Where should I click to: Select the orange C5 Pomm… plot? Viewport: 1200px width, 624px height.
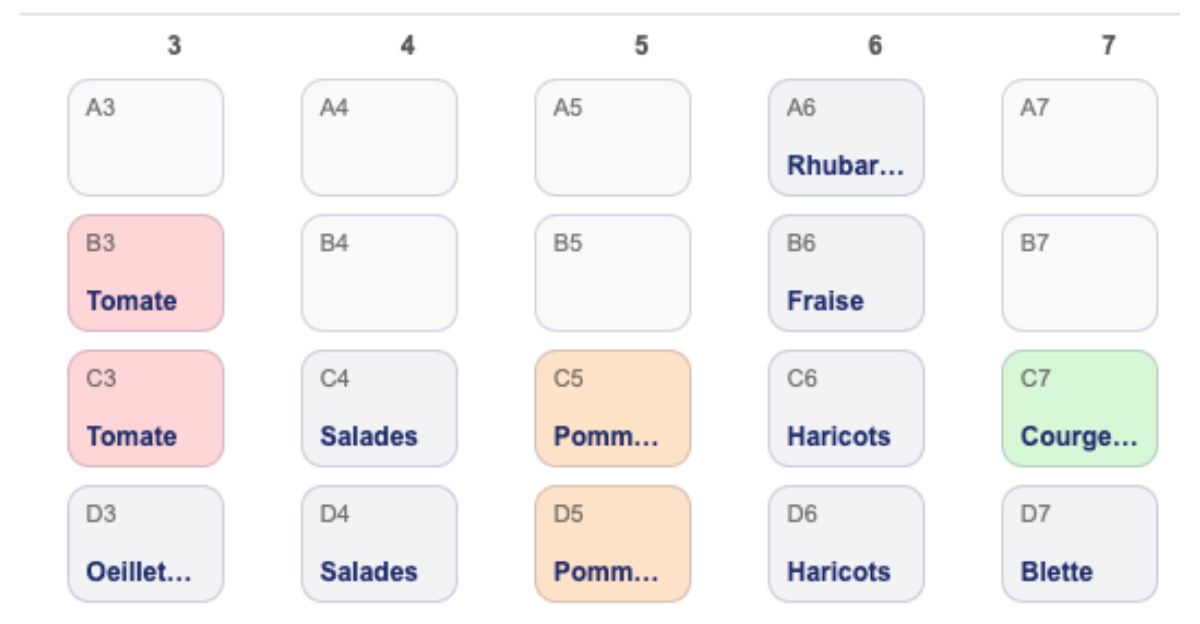tap(613, 408)
